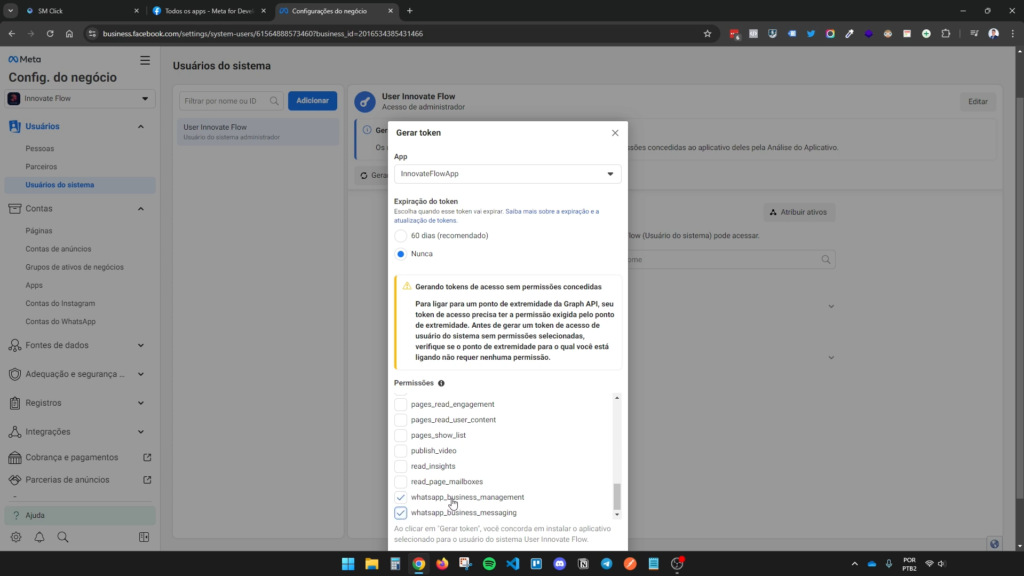Viewport: 1024px width, 576px height.
Task: Open Firefox from taskbar
Action: tap(442, 564)
